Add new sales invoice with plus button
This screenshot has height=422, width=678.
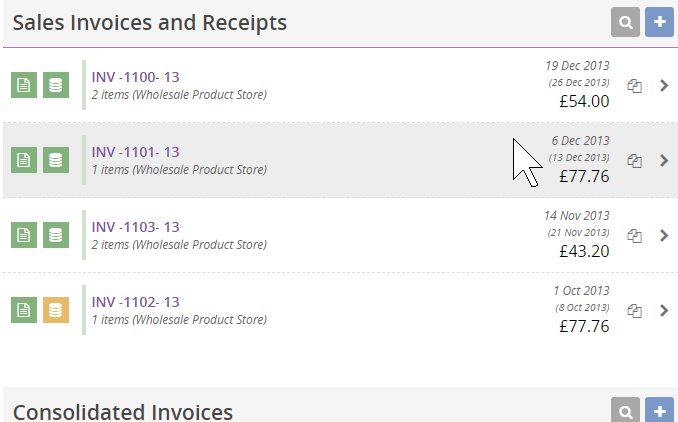pos(659,22)
